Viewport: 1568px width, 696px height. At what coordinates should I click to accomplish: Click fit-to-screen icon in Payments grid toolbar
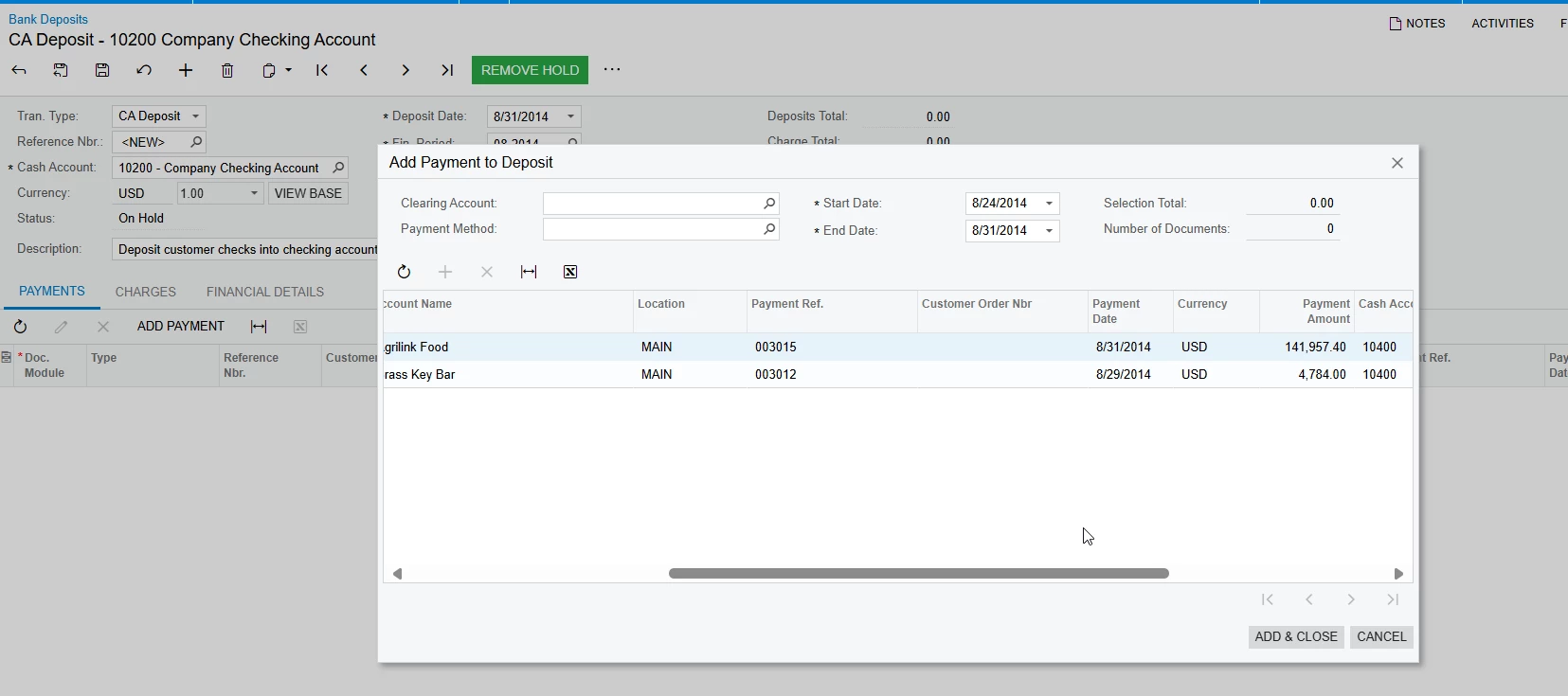[x=259, y=327]
